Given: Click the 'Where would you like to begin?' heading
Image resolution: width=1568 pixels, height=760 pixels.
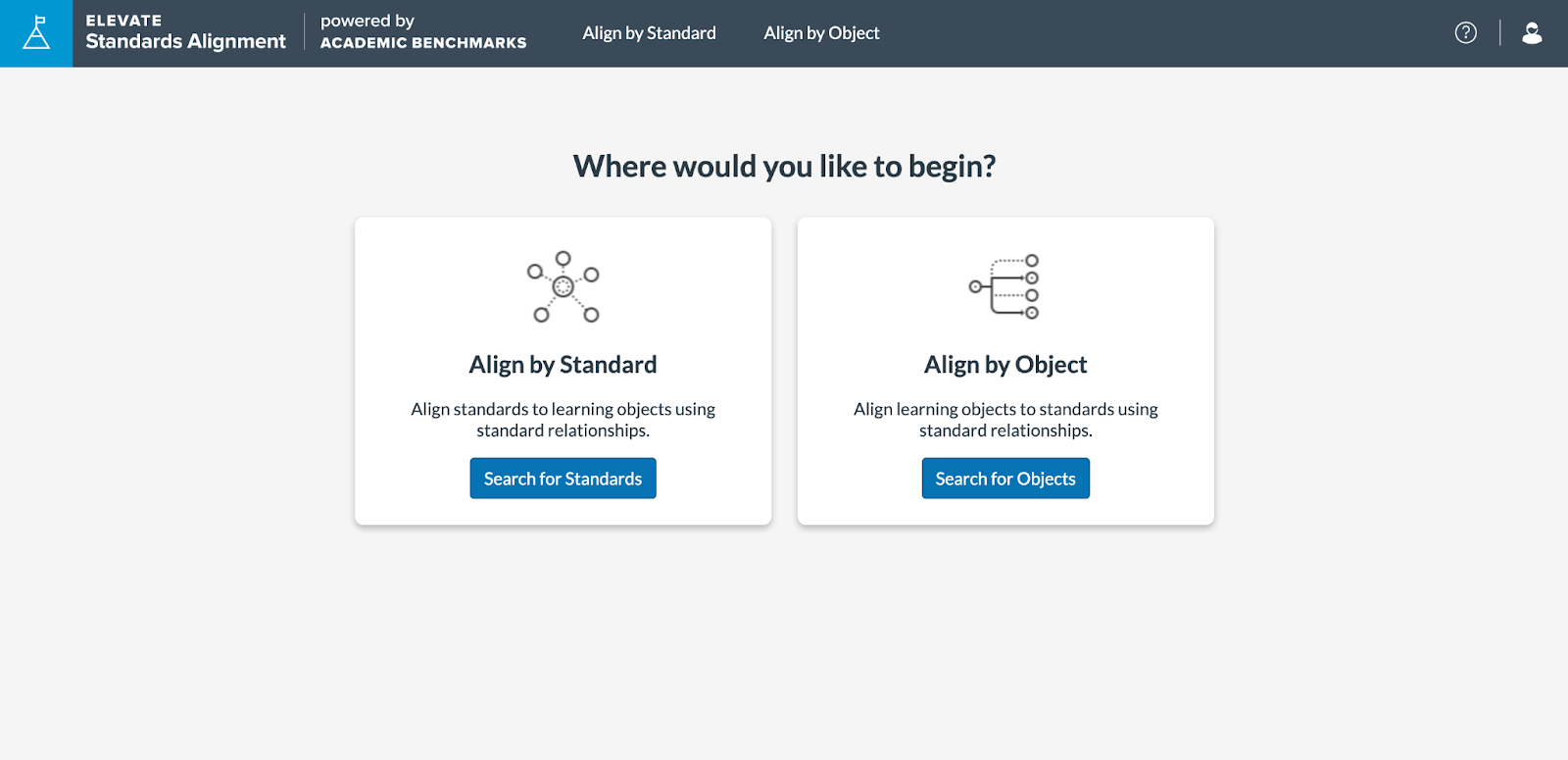Looking at the screenshot, I should (x=784, y=167).
